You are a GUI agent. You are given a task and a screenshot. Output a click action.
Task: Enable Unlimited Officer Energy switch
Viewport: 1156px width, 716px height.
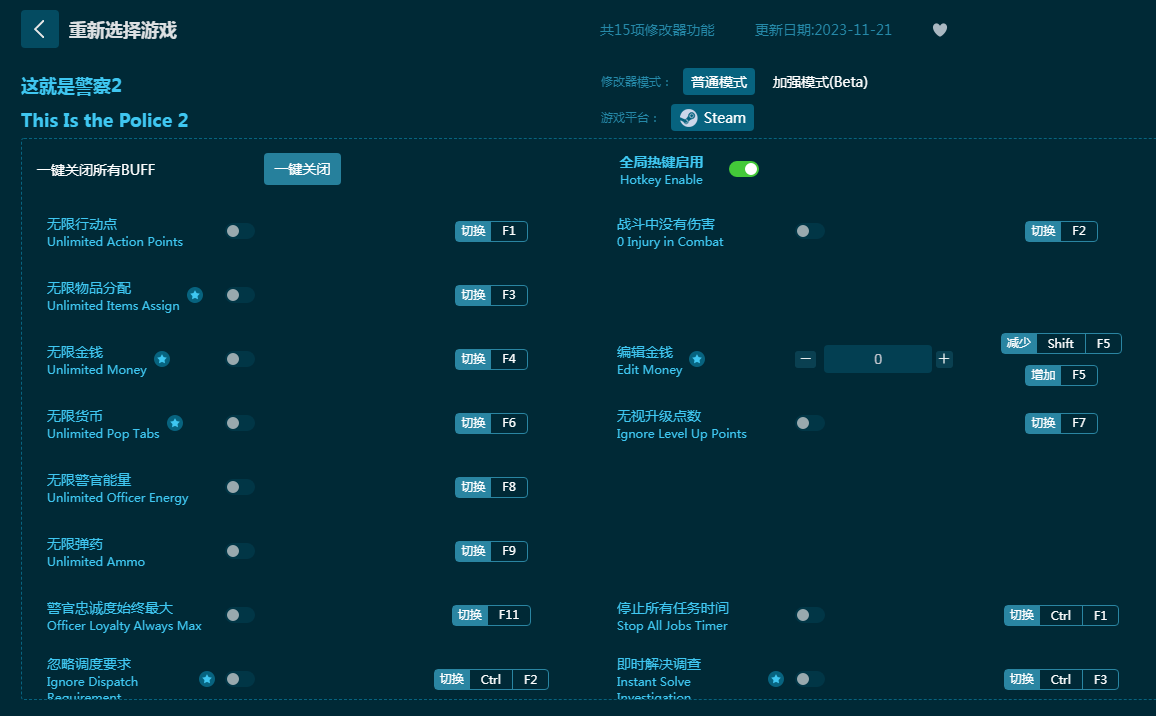pyautogui.click(x=240, y=487)
